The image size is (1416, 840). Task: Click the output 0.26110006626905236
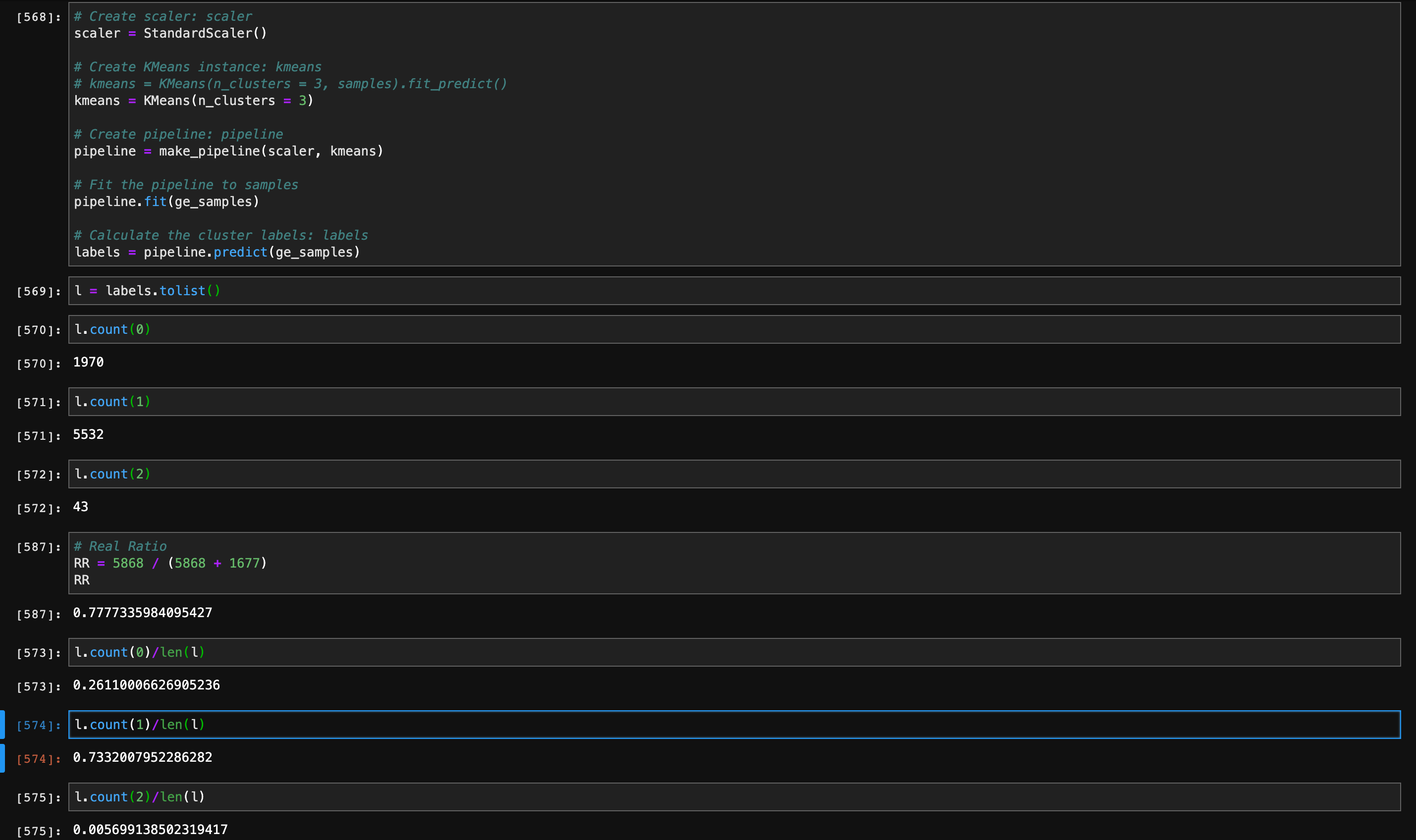tap(146, 685)
